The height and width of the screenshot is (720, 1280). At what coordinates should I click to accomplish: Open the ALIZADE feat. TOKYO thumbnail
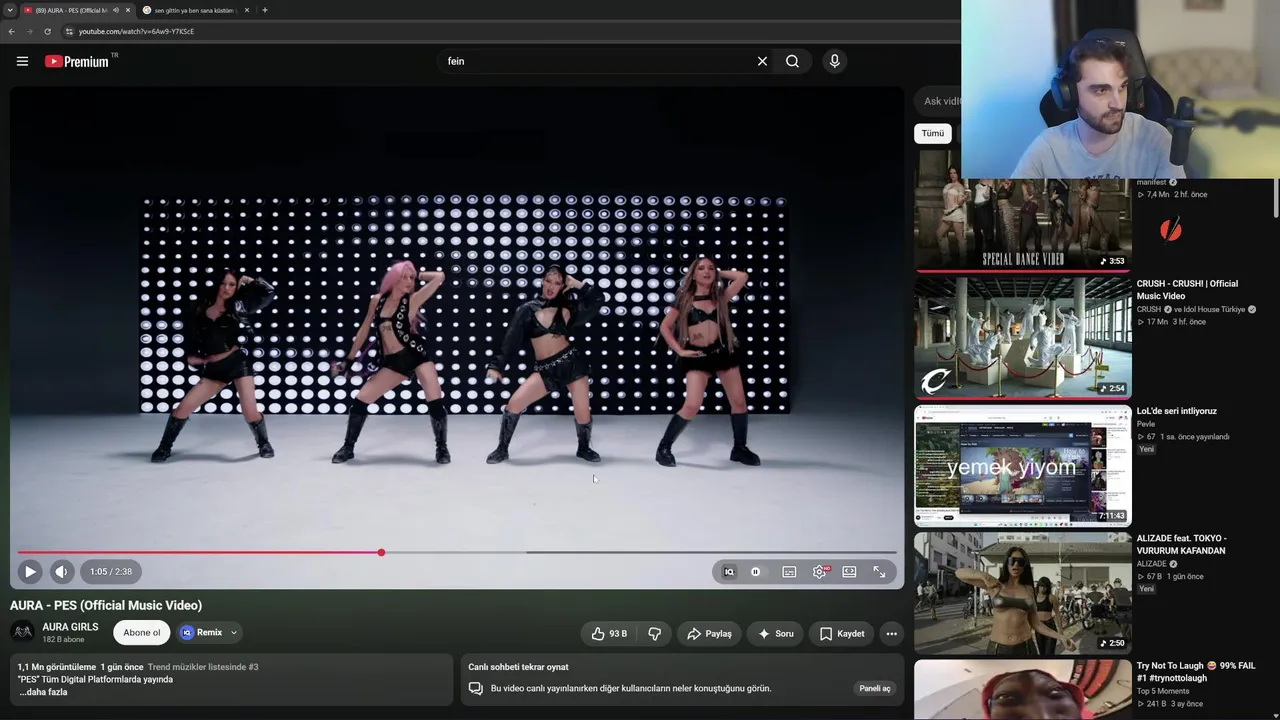1023,592
